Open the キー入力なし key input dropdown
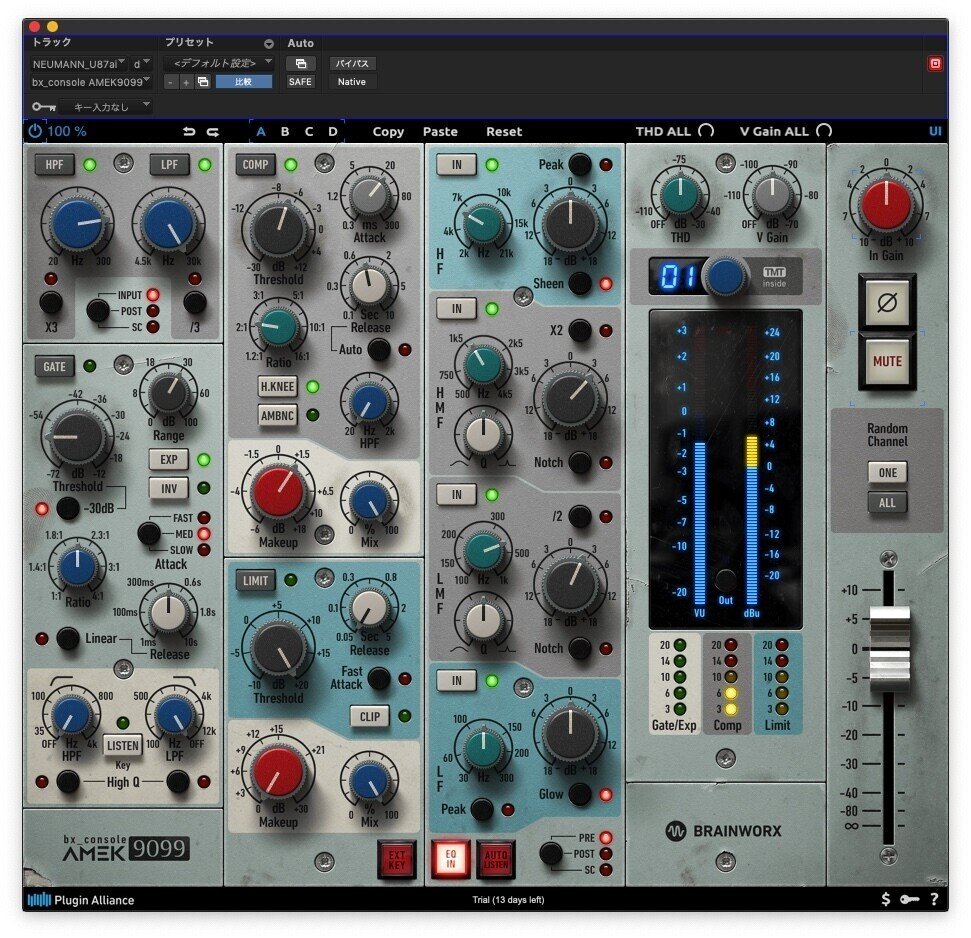 [x=106, y=107]
